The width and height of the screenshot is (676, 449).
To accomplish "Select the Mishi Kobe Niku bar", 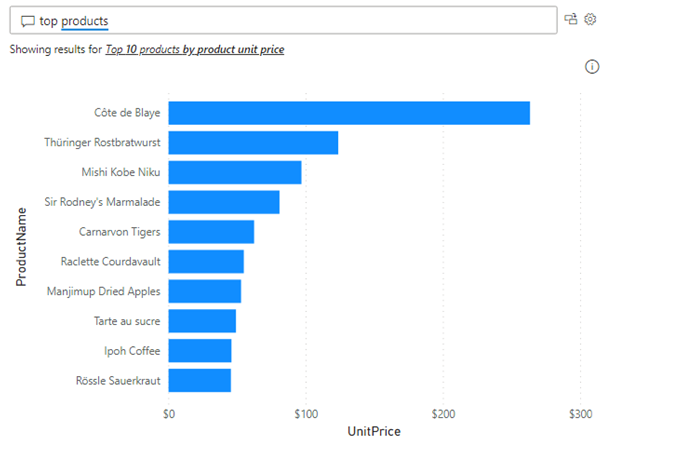I will [235, 173].
